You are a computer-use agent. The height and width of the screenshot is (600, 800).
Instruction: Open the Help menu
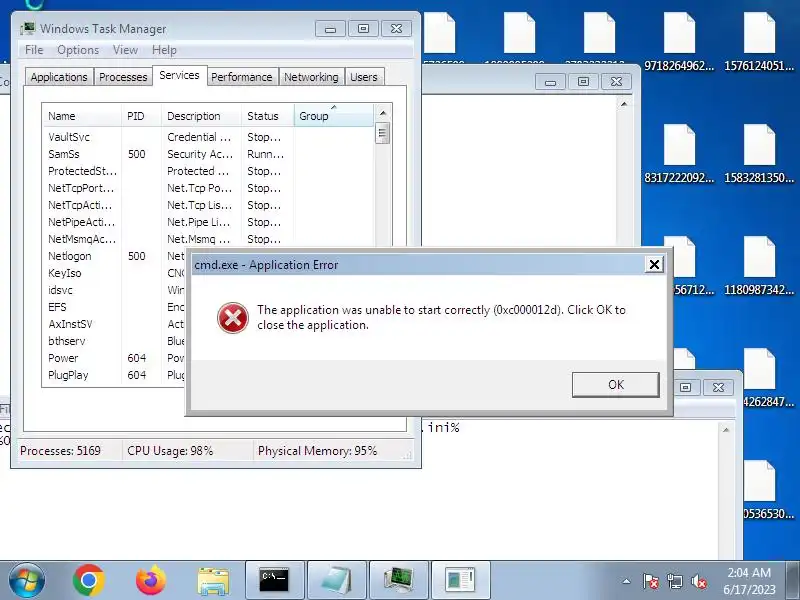(164, 50)
